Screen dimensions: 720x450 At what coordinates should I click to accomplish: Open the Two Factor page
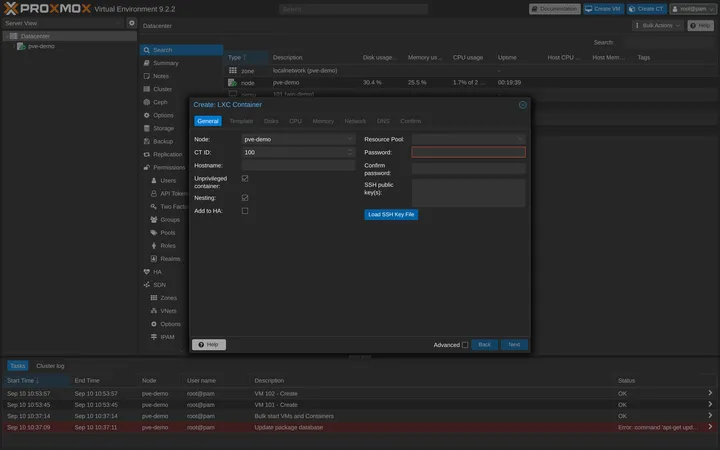point(173,207)
